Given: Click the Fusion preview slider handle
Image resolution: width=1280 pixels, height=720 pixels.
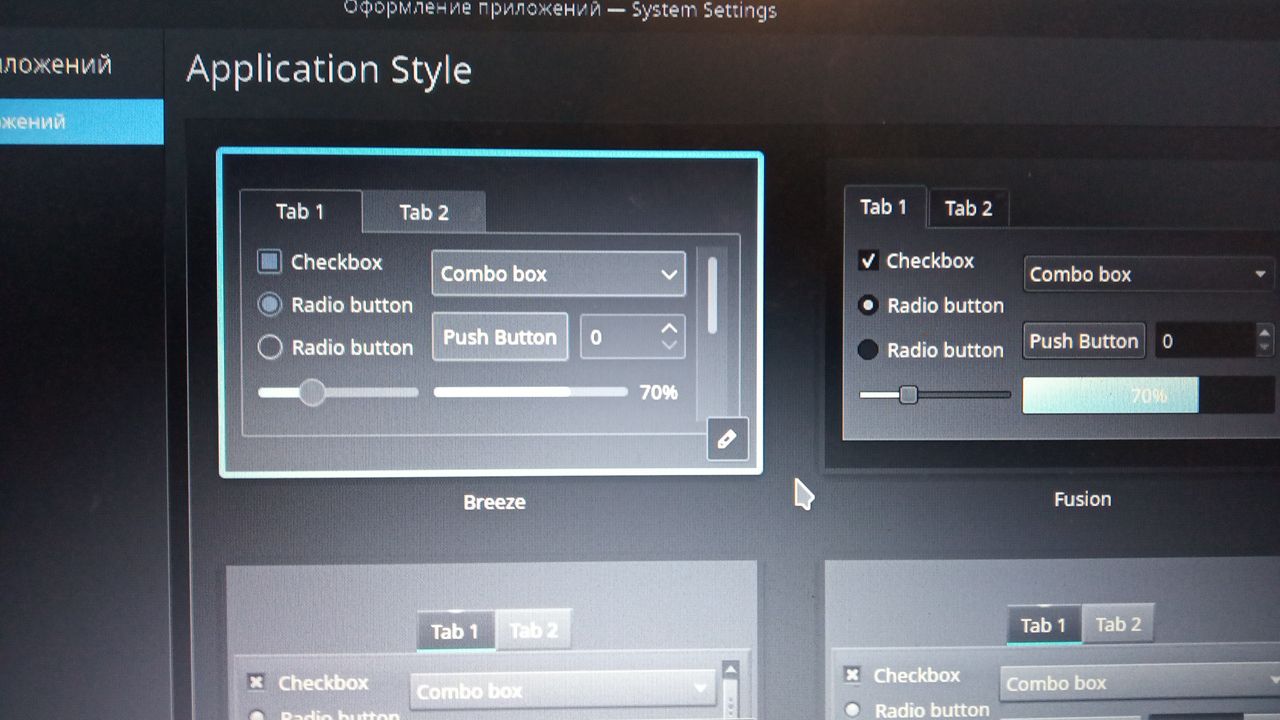Looking at the screenshot, I should pos(908,395).
